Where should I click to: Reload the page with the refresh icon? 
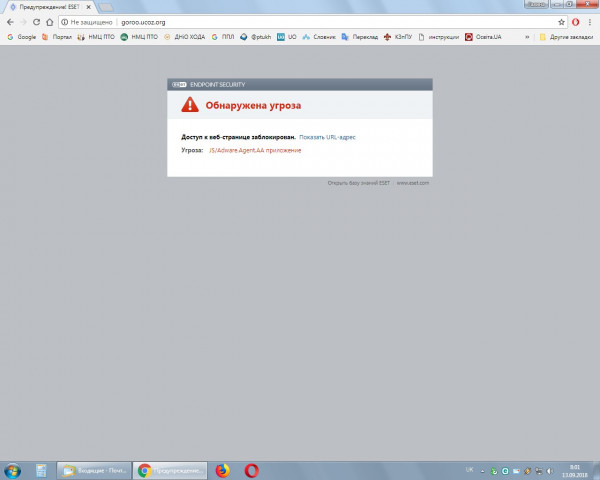(x=36, y=22)
